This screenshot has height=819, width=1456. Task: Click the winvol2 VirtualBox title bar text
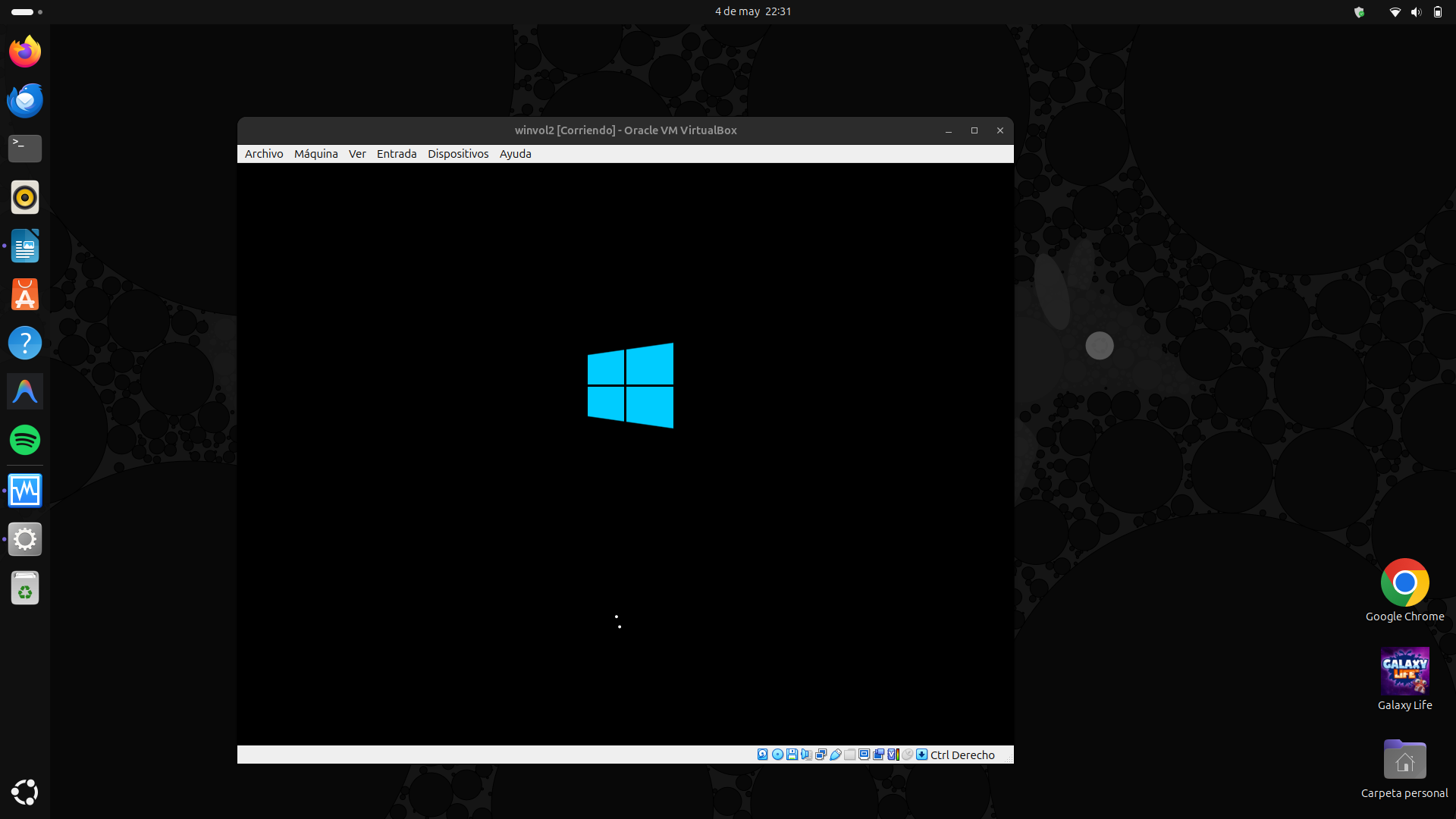click(x=626, y=130)
